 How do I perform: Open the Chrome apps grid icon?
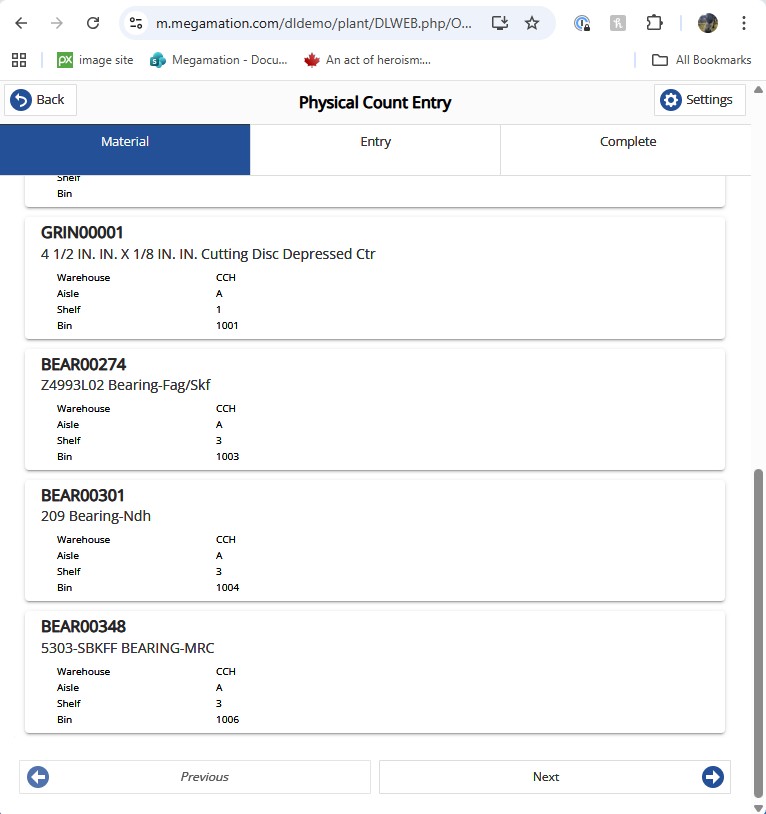point(19,60)
